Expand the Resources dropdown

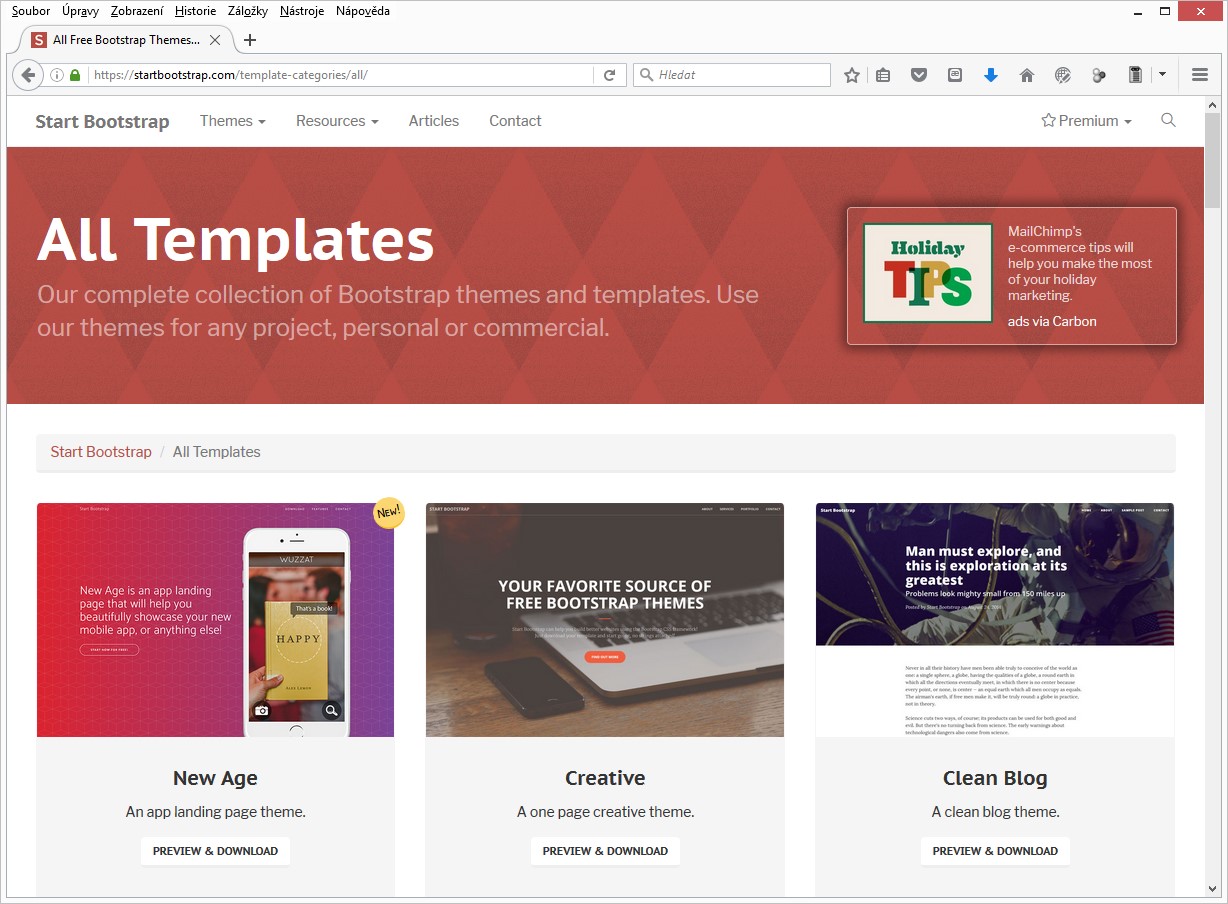pos(337,121)
